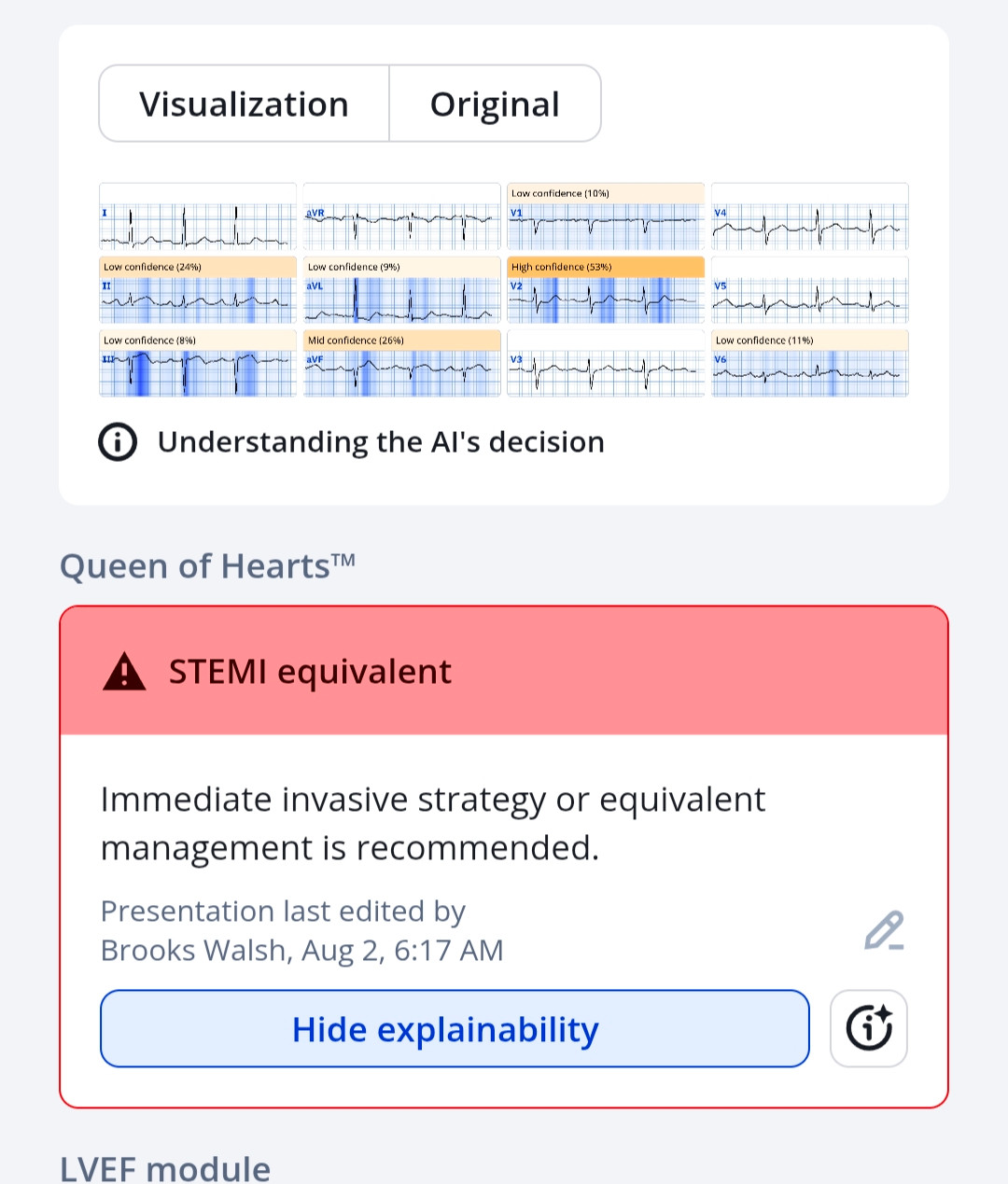Switch to the Visualization view

point(244,104)
